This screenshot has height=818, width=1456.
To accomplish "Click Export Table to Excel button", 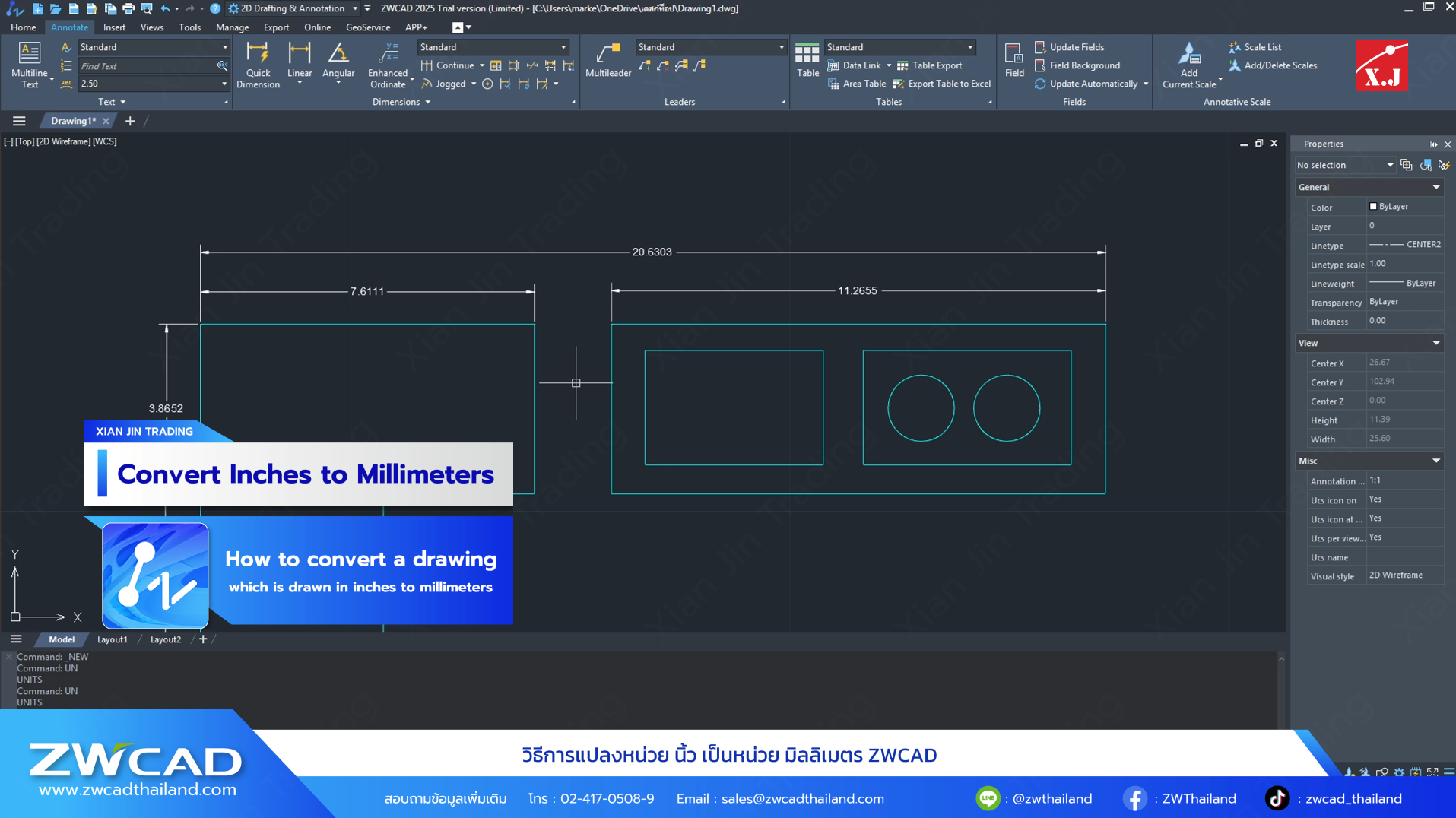I will pos(941,84).
